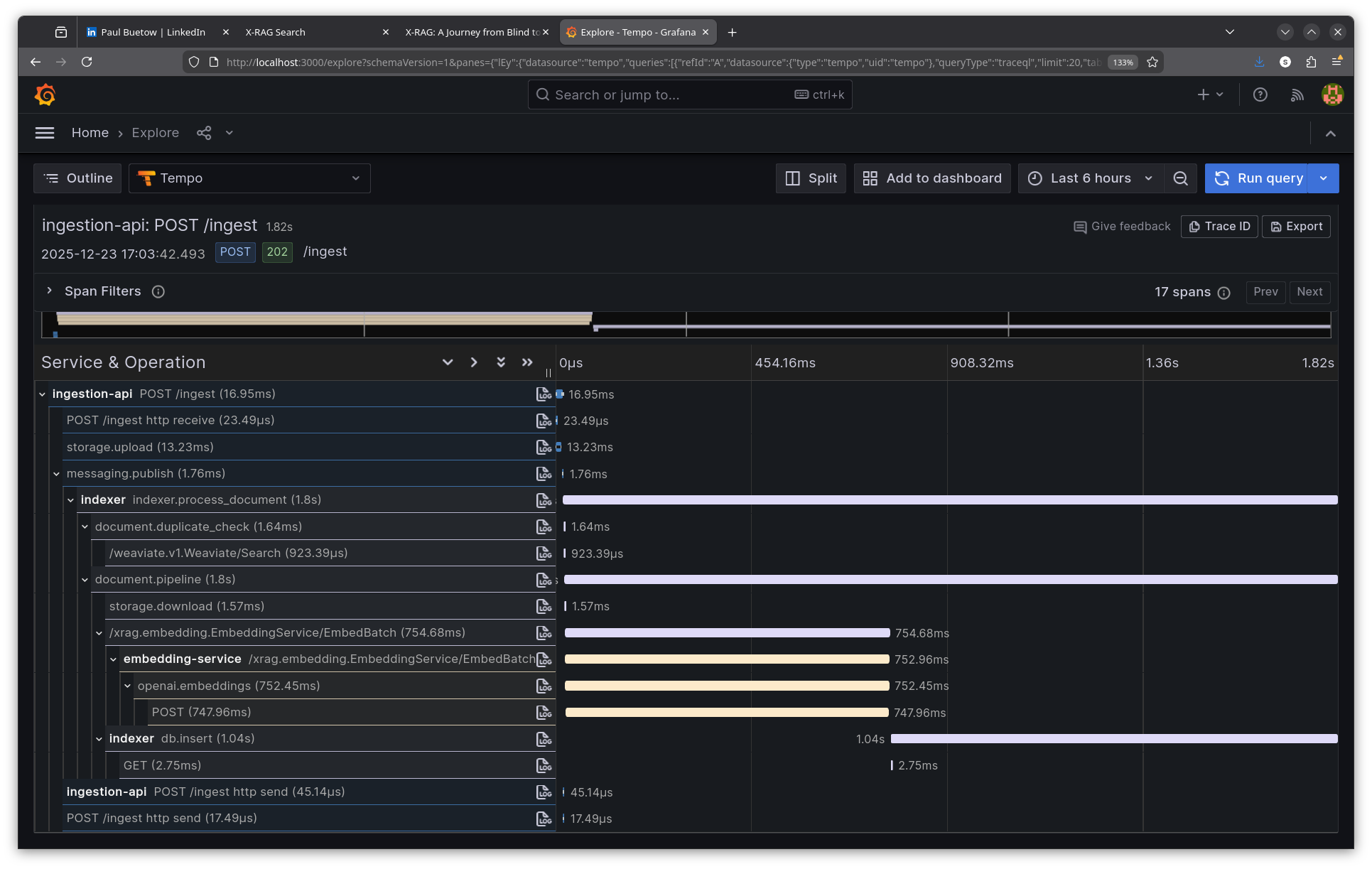Click the Grafana logo icon
This screenshot has width=1372, height=869.
tap(45, 95)
